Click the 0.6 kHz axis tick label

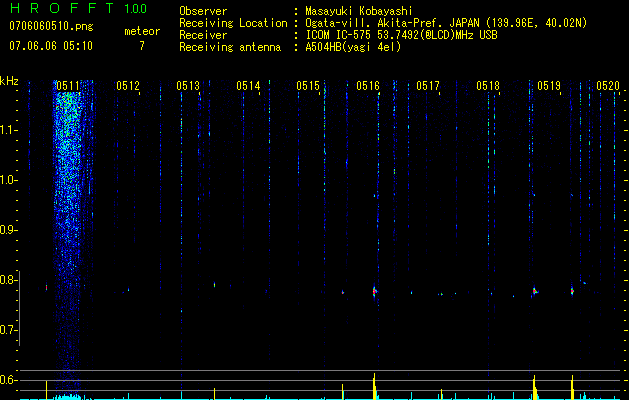point(9,380)
